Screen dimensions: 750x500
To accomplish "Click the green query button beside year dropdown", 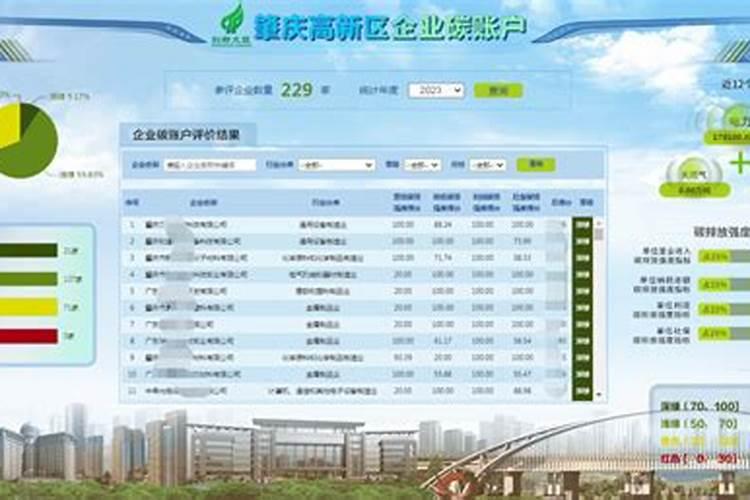I will (498, 90).
